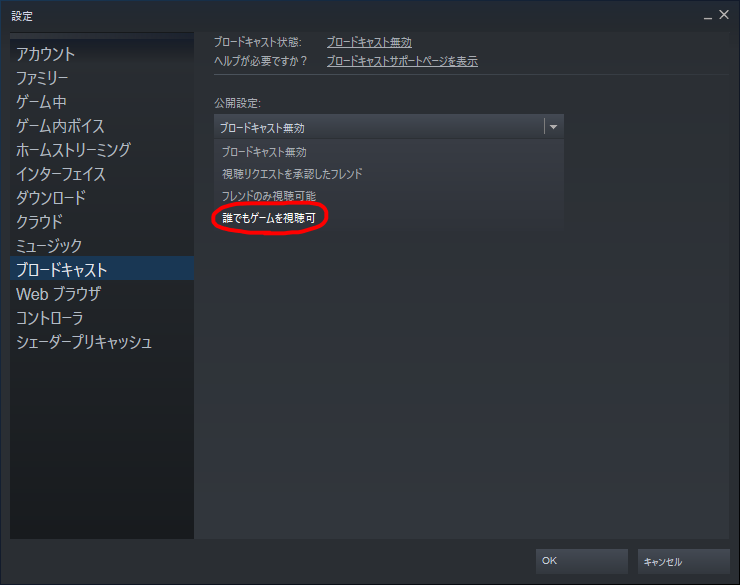The height and width of the screenshot is (585, 740).
Task: Open Web ブラウザ settings
Action: 101,294
